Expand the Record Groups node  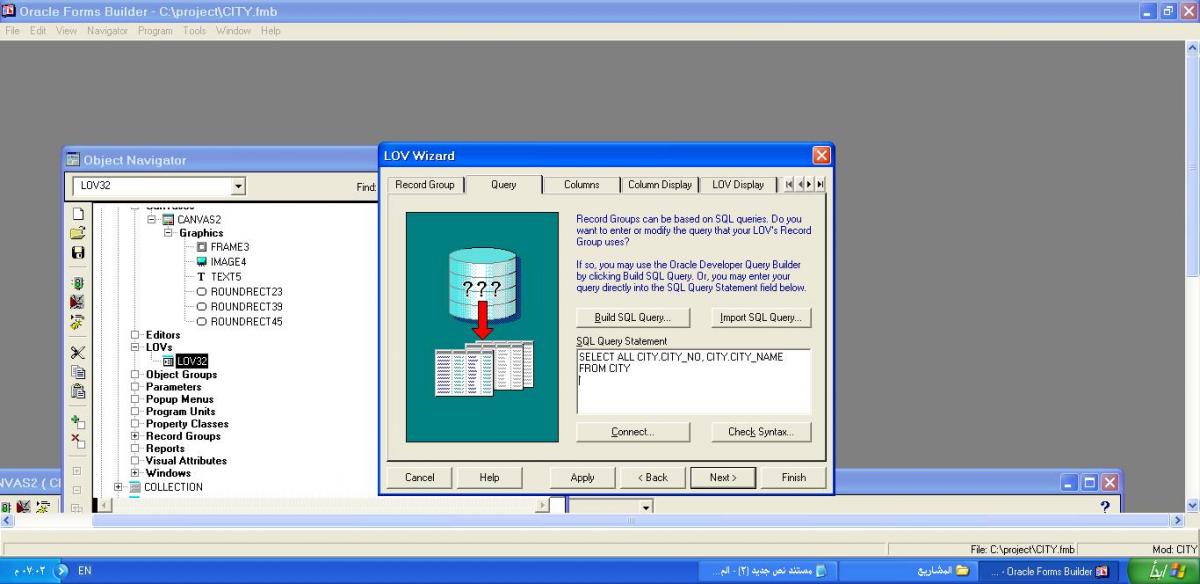point(135,436)
